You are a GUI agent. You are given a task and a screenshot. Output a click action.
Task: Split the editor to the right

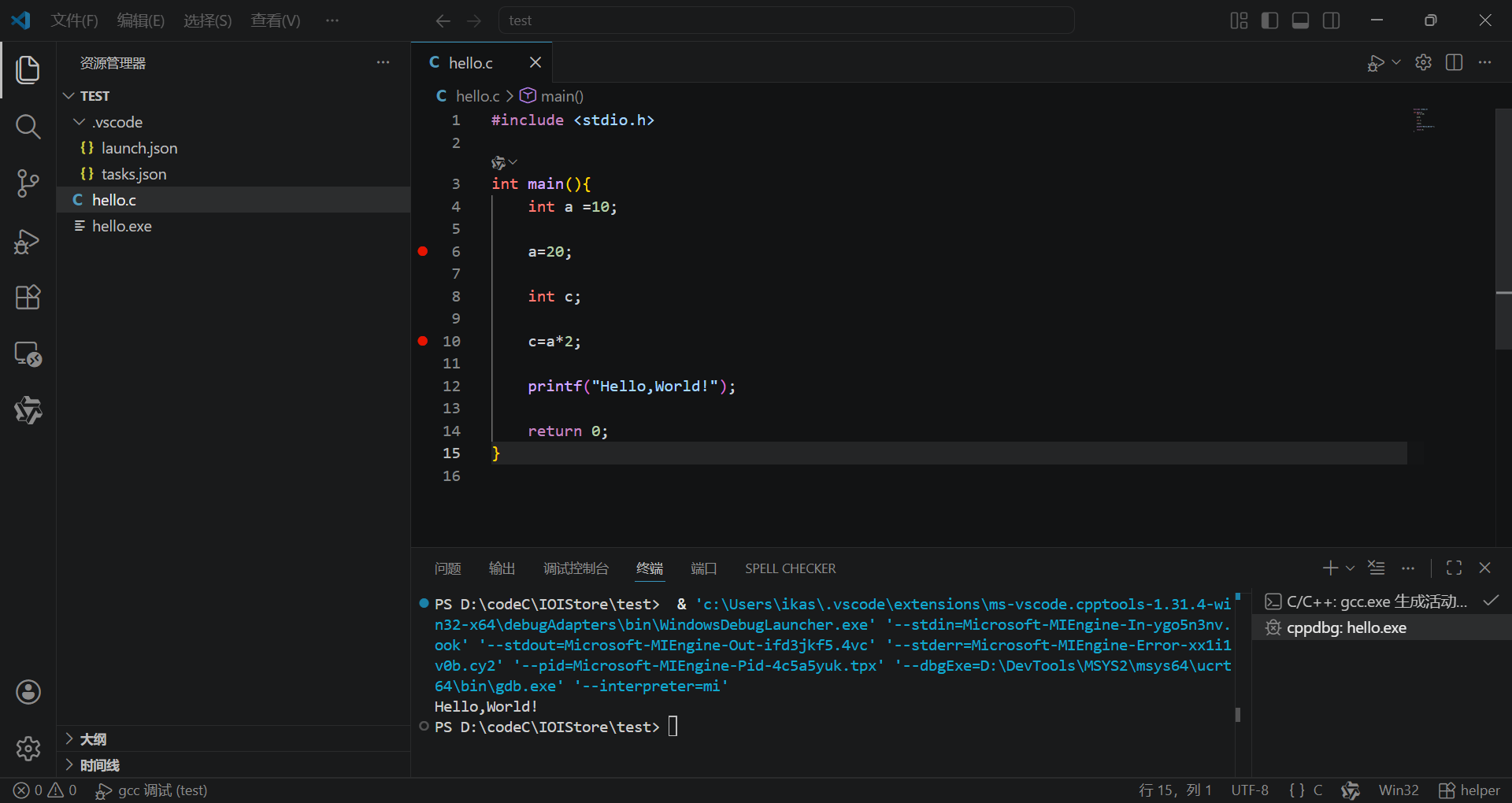point(1454,62)
